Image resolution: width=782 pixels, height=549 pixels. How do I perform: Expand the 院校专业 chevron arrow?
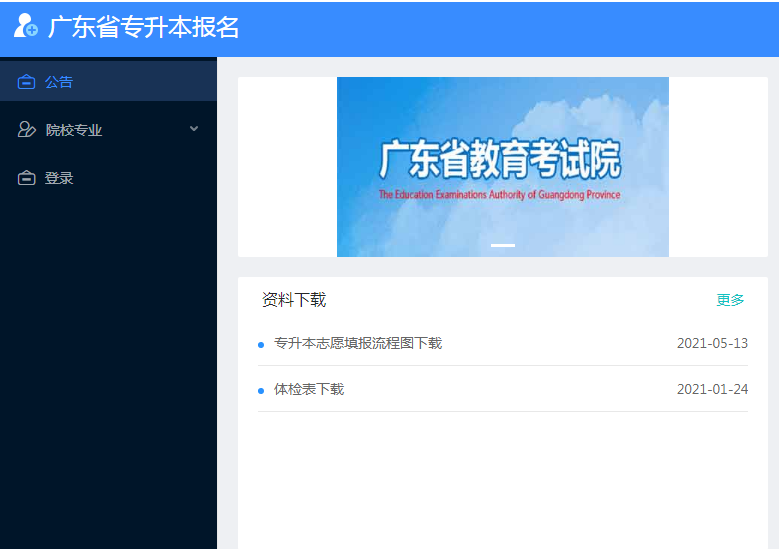[x=194, y=129]
